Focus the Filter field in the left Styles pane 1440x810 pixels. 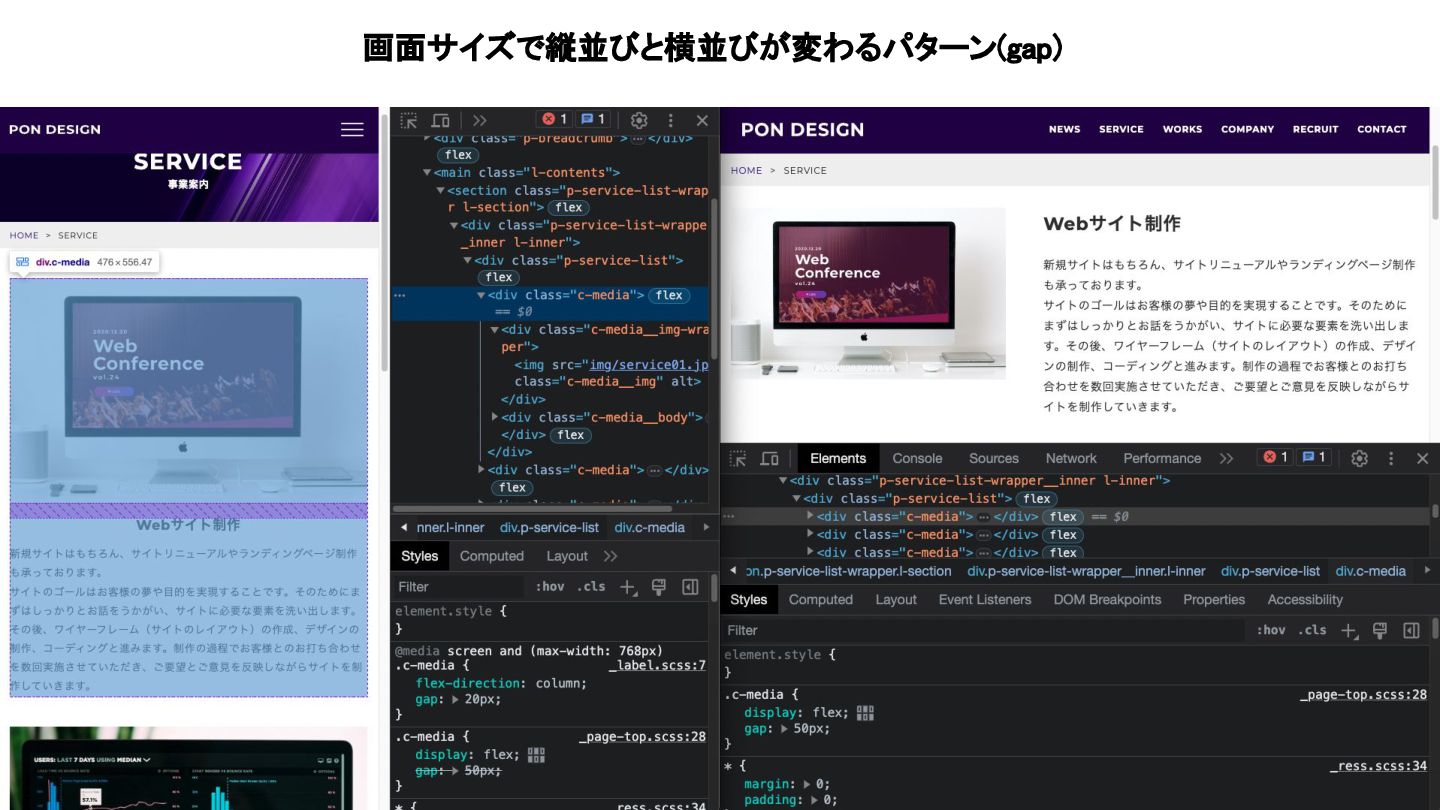point(458,587)
